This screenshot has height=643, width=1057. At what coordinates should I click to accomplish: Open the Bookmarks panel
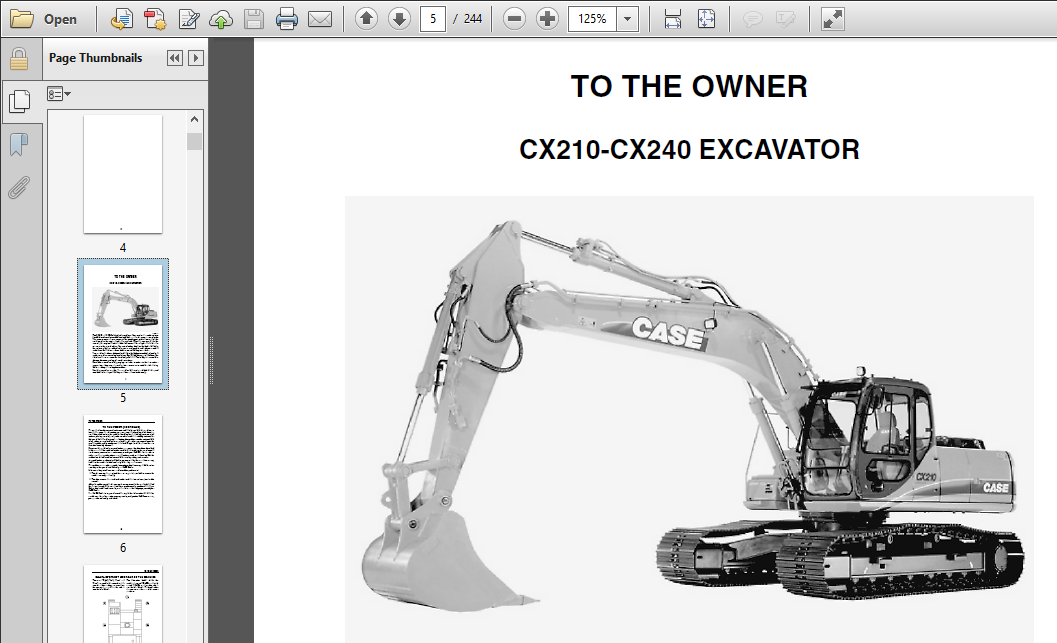pyautogui.click(x=19, y=144)
